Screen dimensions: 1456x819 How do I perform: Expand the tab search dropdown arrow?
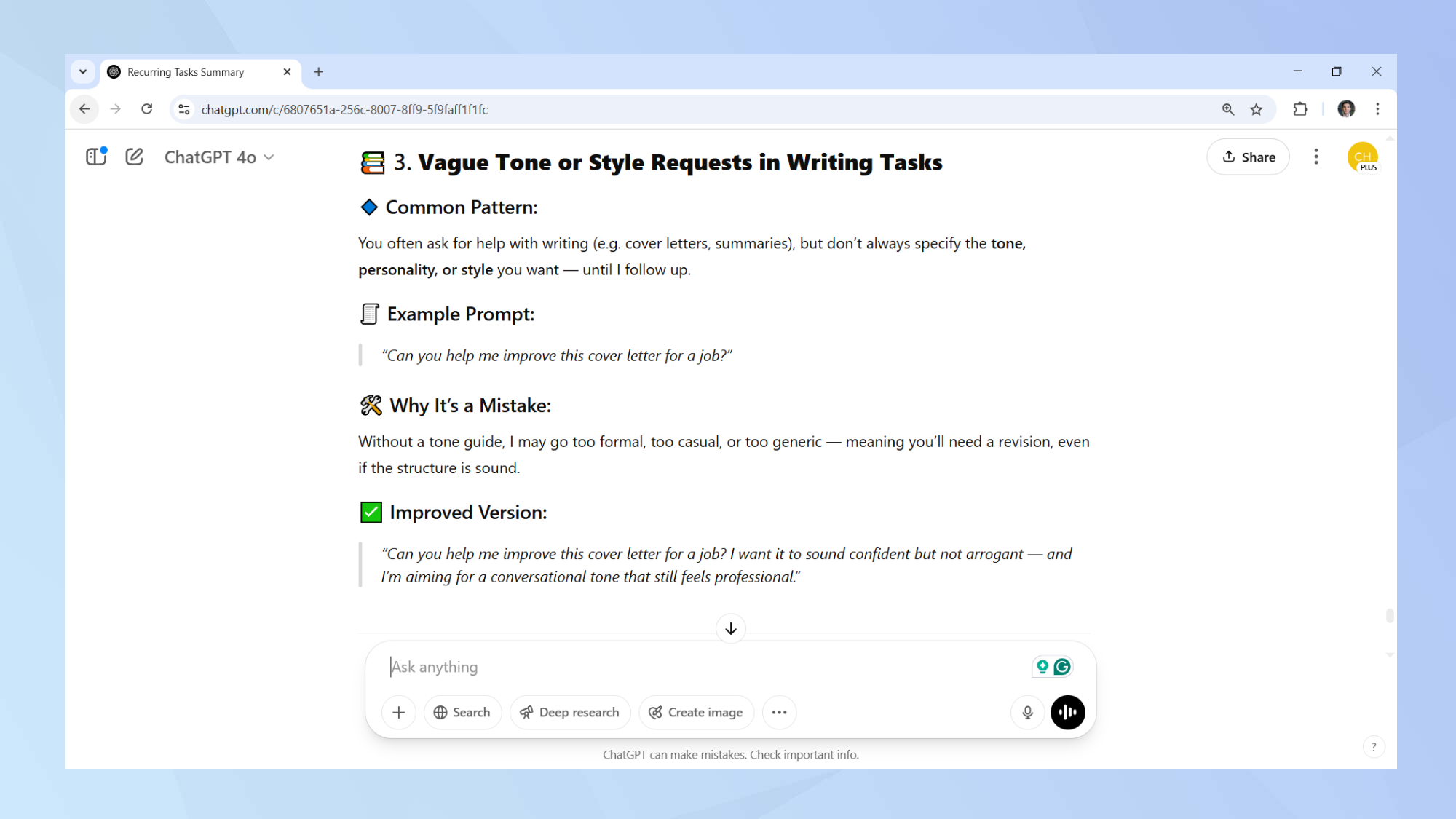(83, 72)
